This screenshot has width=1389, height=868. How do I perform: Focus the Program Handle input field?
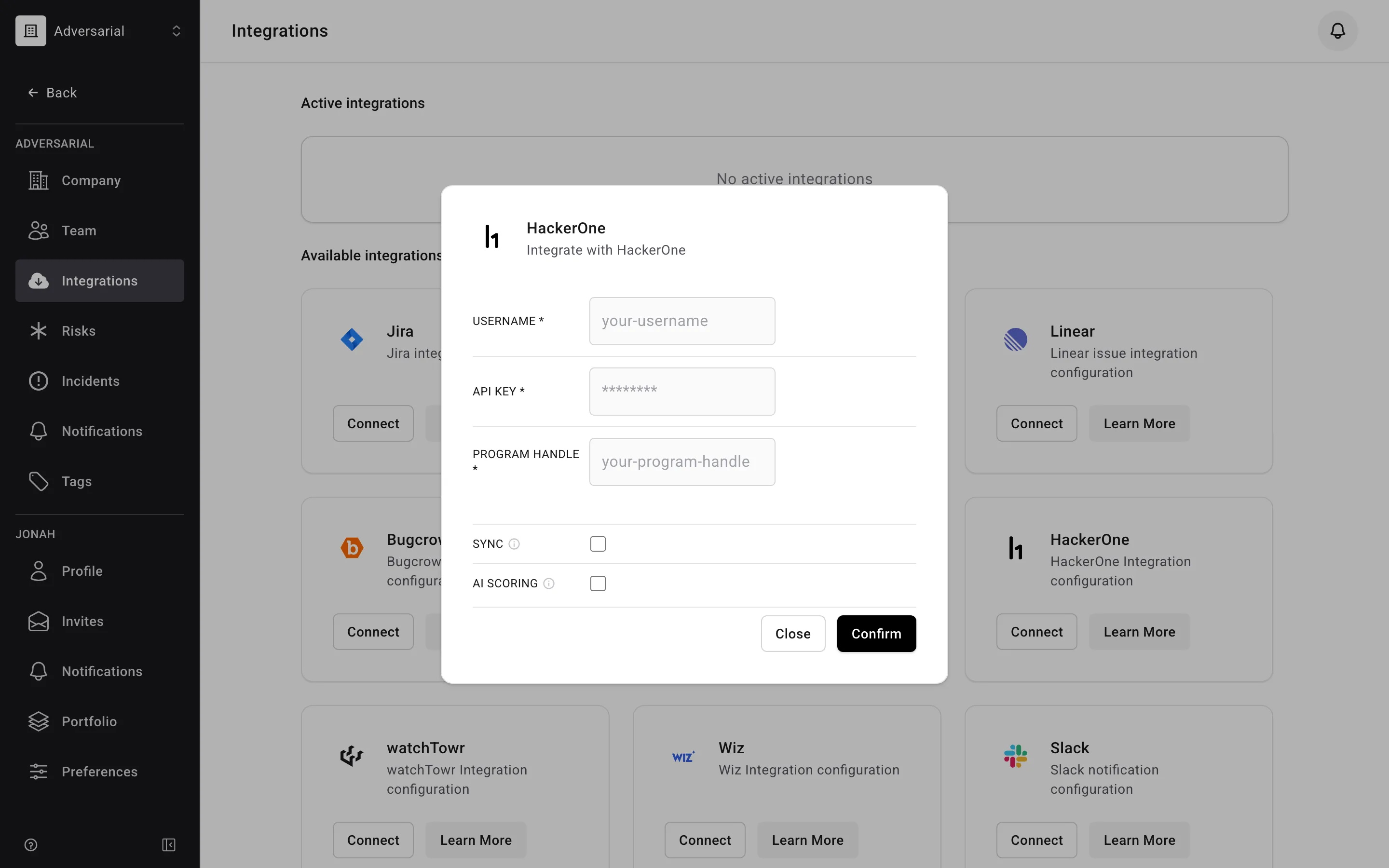pos(682,461)
